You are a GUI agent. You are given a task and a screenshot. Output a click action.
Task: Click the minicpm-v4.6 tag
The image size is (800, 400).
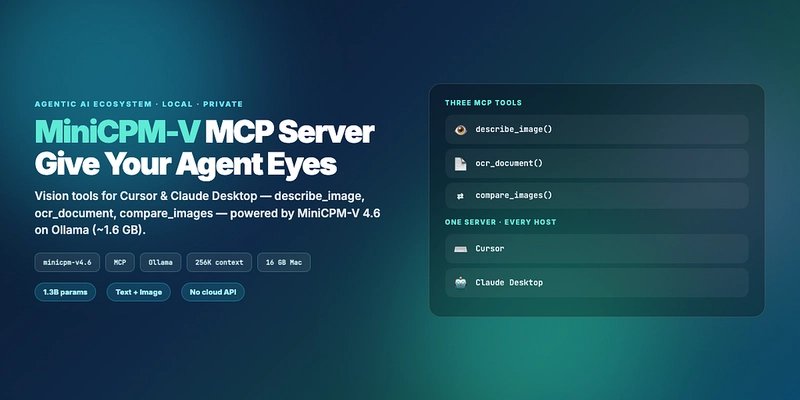click(x=67, y=263)
